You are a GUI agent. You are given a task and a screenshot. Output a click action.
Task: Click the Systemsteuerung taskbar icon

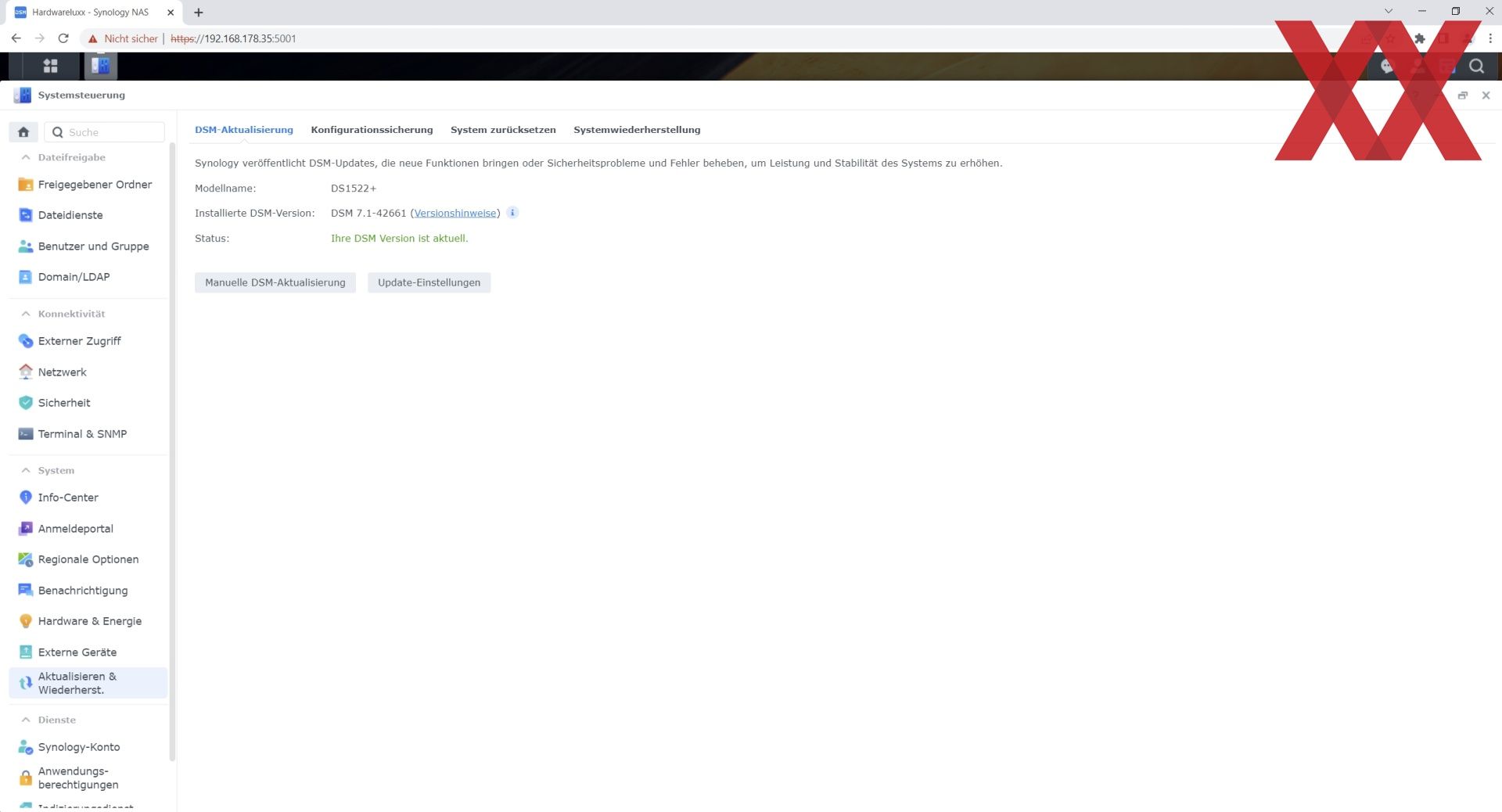click(x=100, y=66)
